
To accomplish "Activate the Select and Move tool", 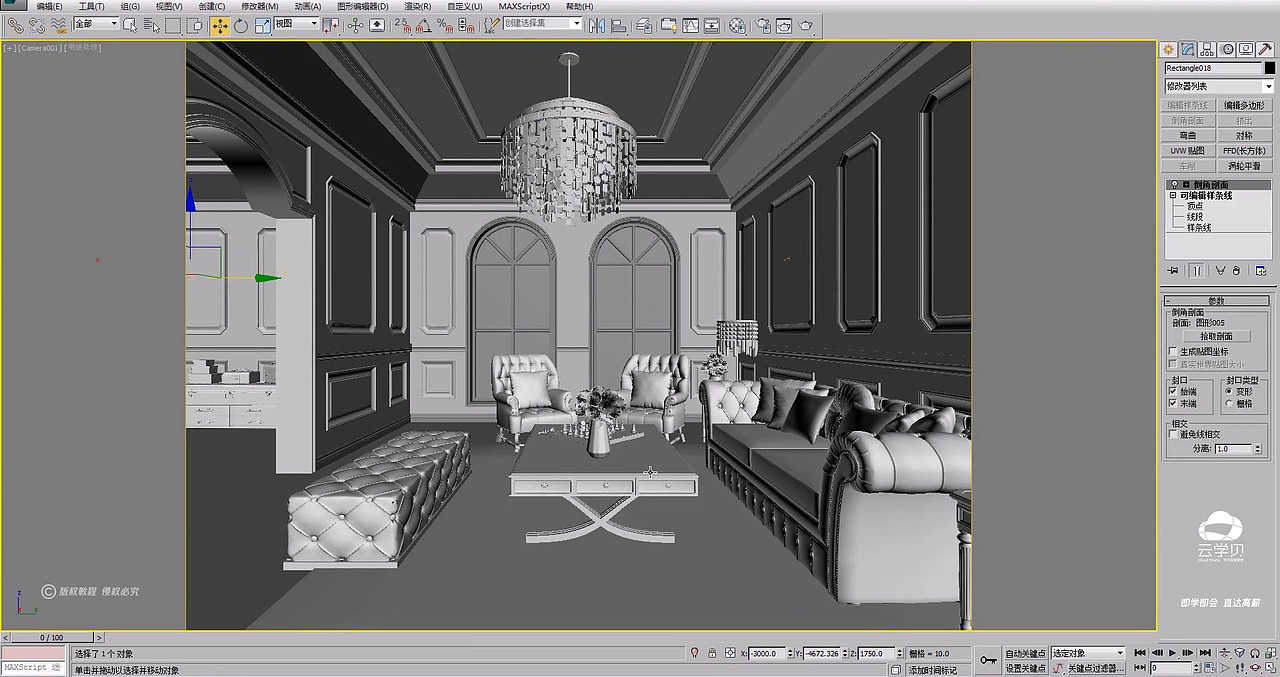I will click(x=219, y=25).
